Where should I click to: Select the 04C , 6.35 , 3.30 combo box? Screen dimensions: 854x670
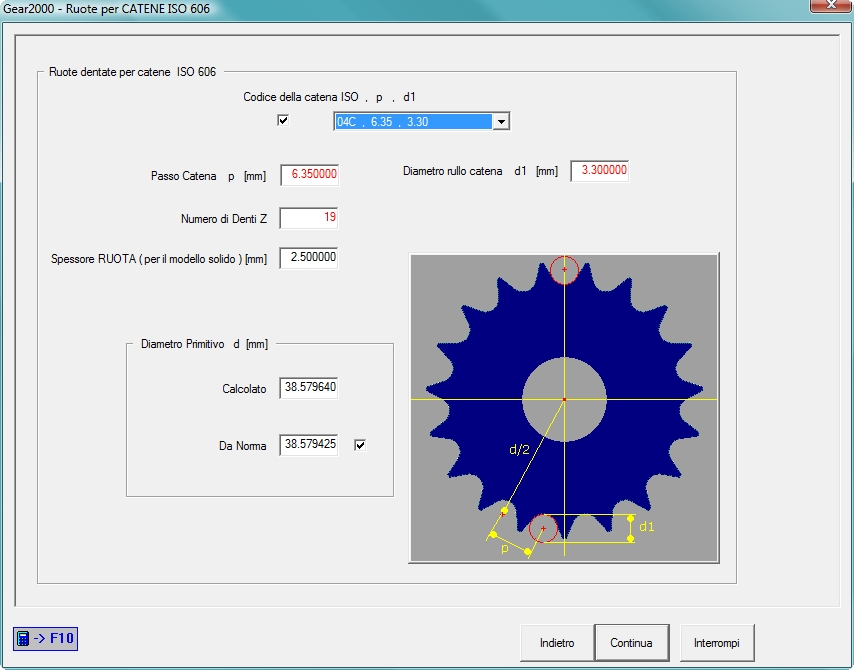click(422, 121)
